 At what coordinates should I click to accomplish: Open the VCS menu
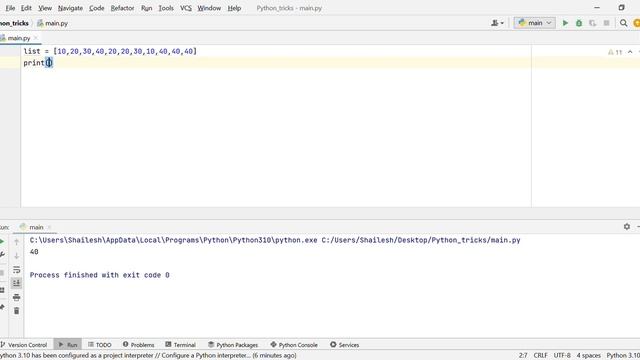coord(186,8)
